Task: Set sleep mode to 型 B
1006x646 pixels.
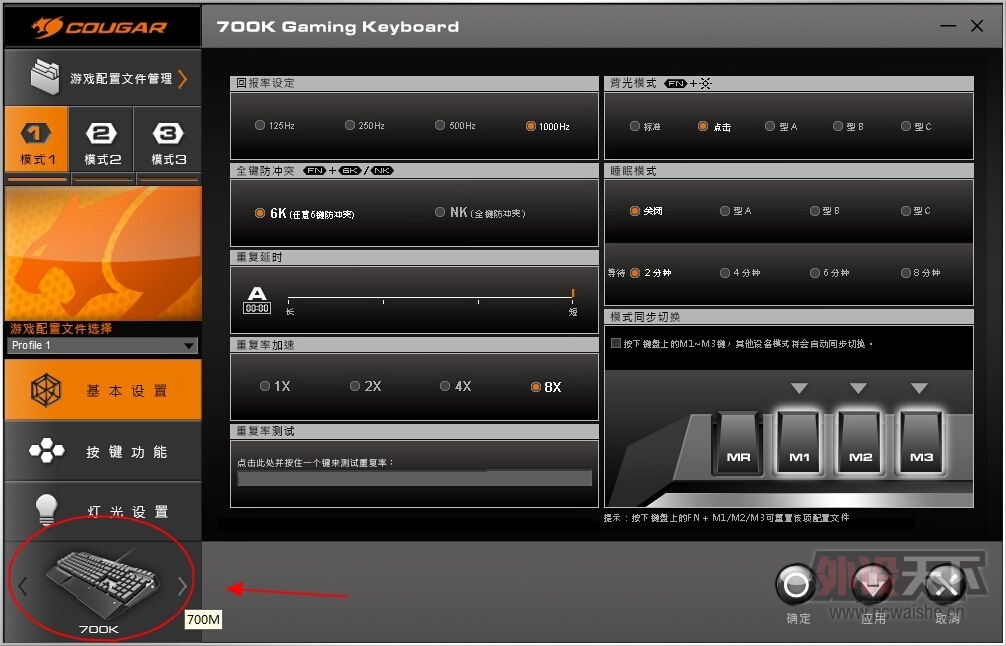Action: (825, 210)
